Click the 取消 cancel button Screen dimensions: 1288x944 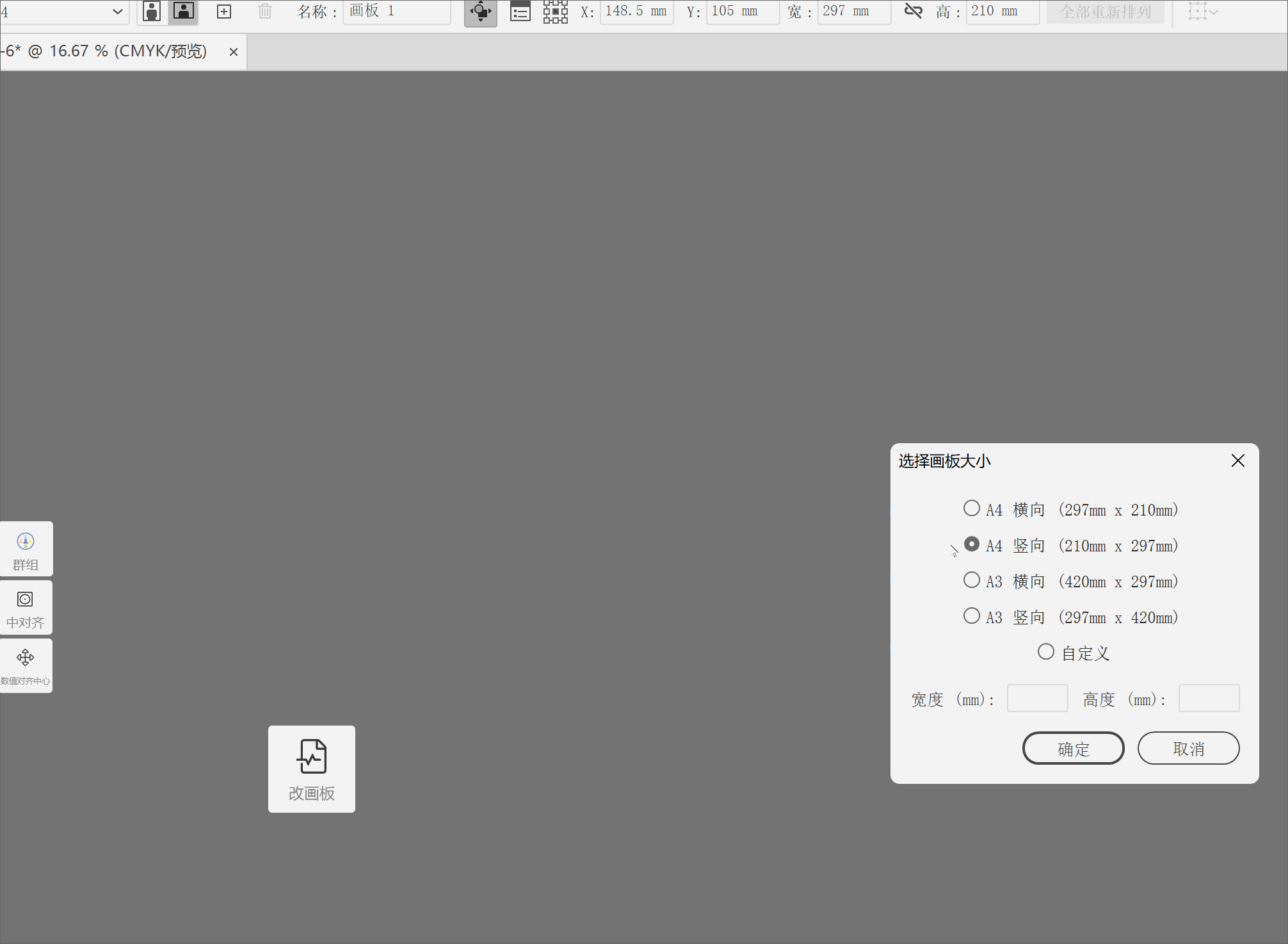tap(1189, 748)
